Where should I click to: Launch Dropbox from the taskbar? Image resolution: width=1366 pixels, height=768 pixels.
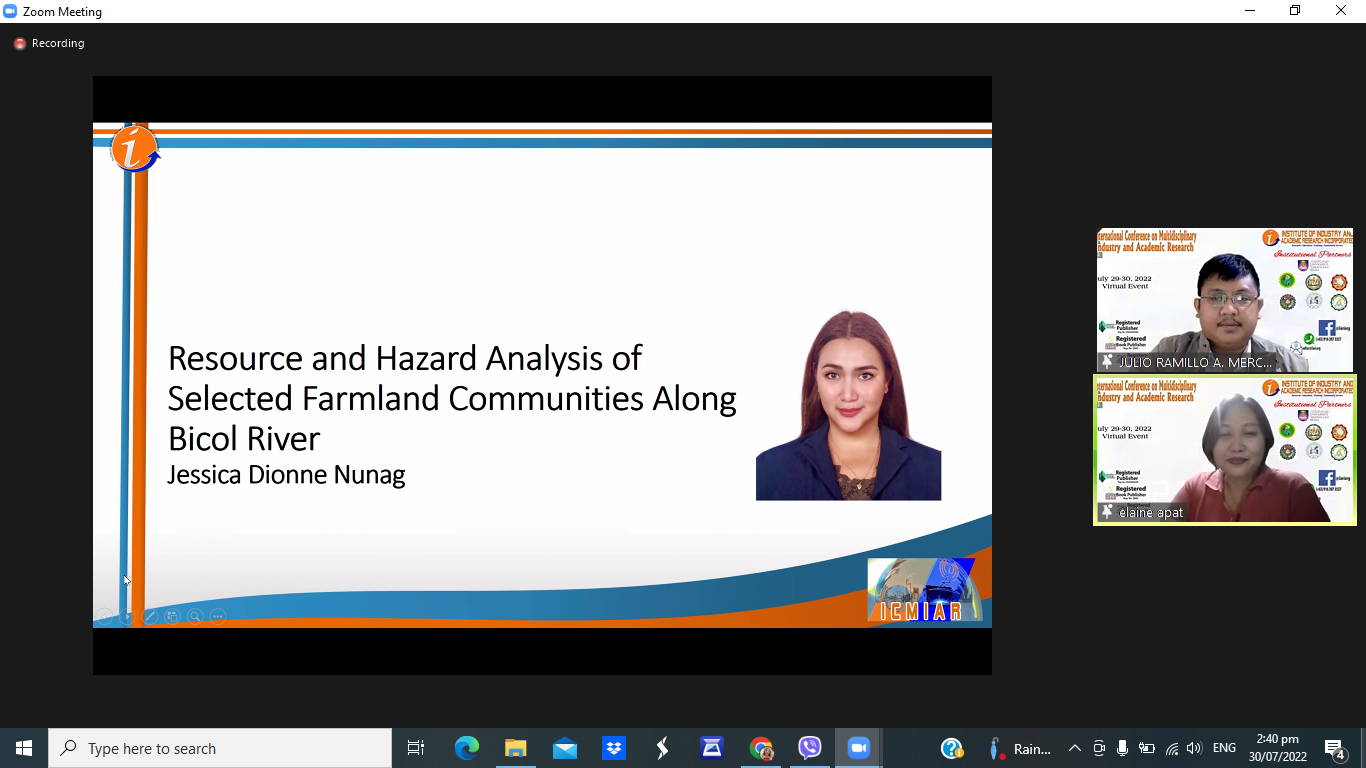[614, 748]
